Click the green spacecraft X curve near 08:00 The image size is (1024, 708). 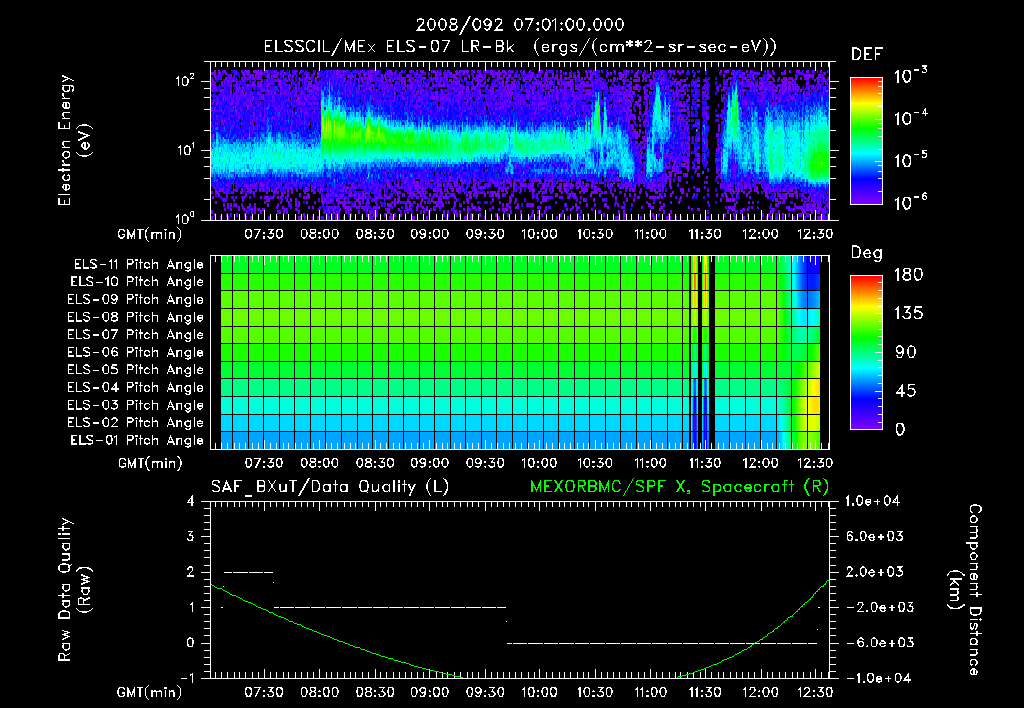pyautogui.click(x=319, y=632)
